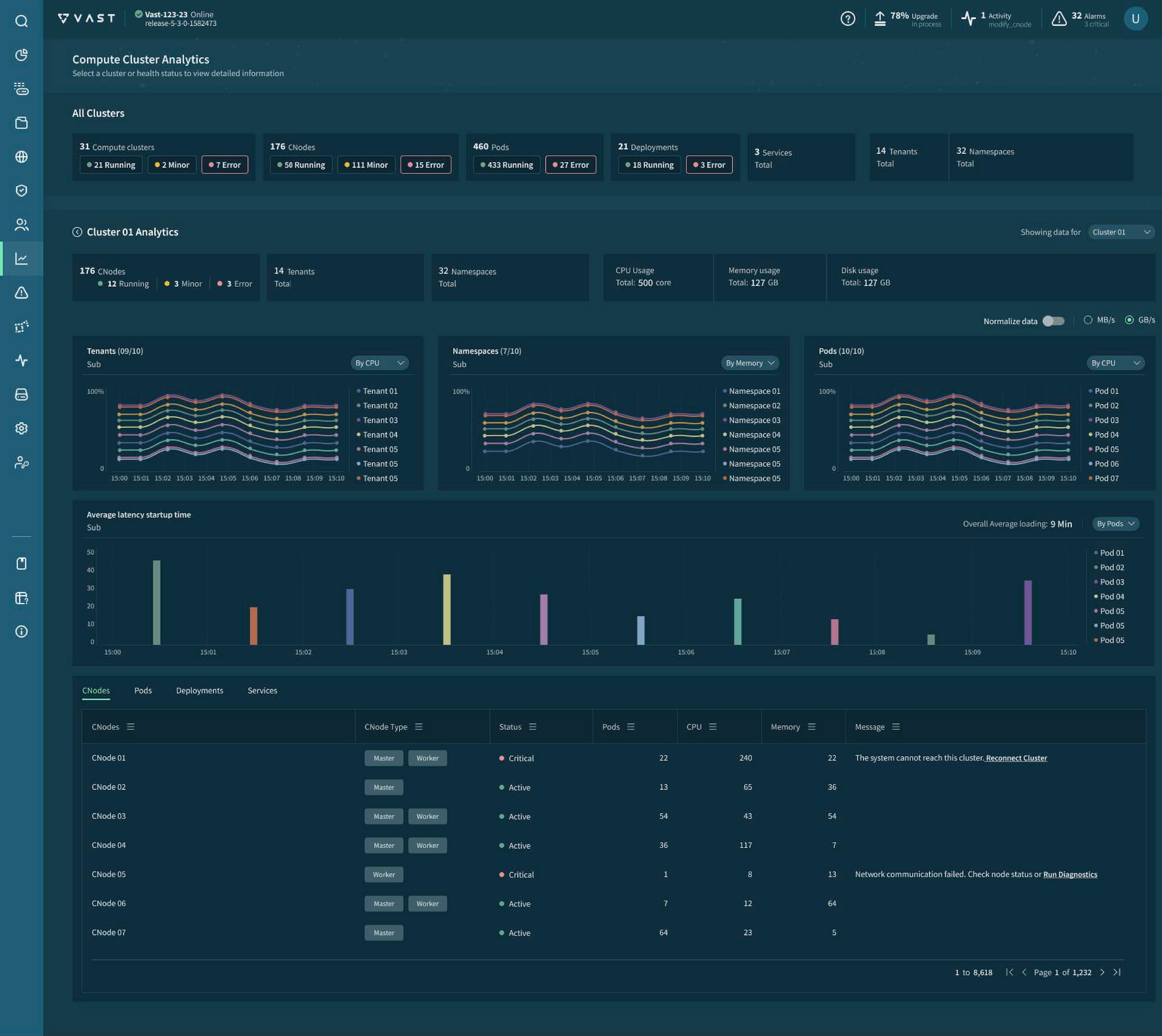This screenshot has width=1162, height=1036.
Task: Open the pie chart dashboard sidebar icon
Action: point(21,55)
